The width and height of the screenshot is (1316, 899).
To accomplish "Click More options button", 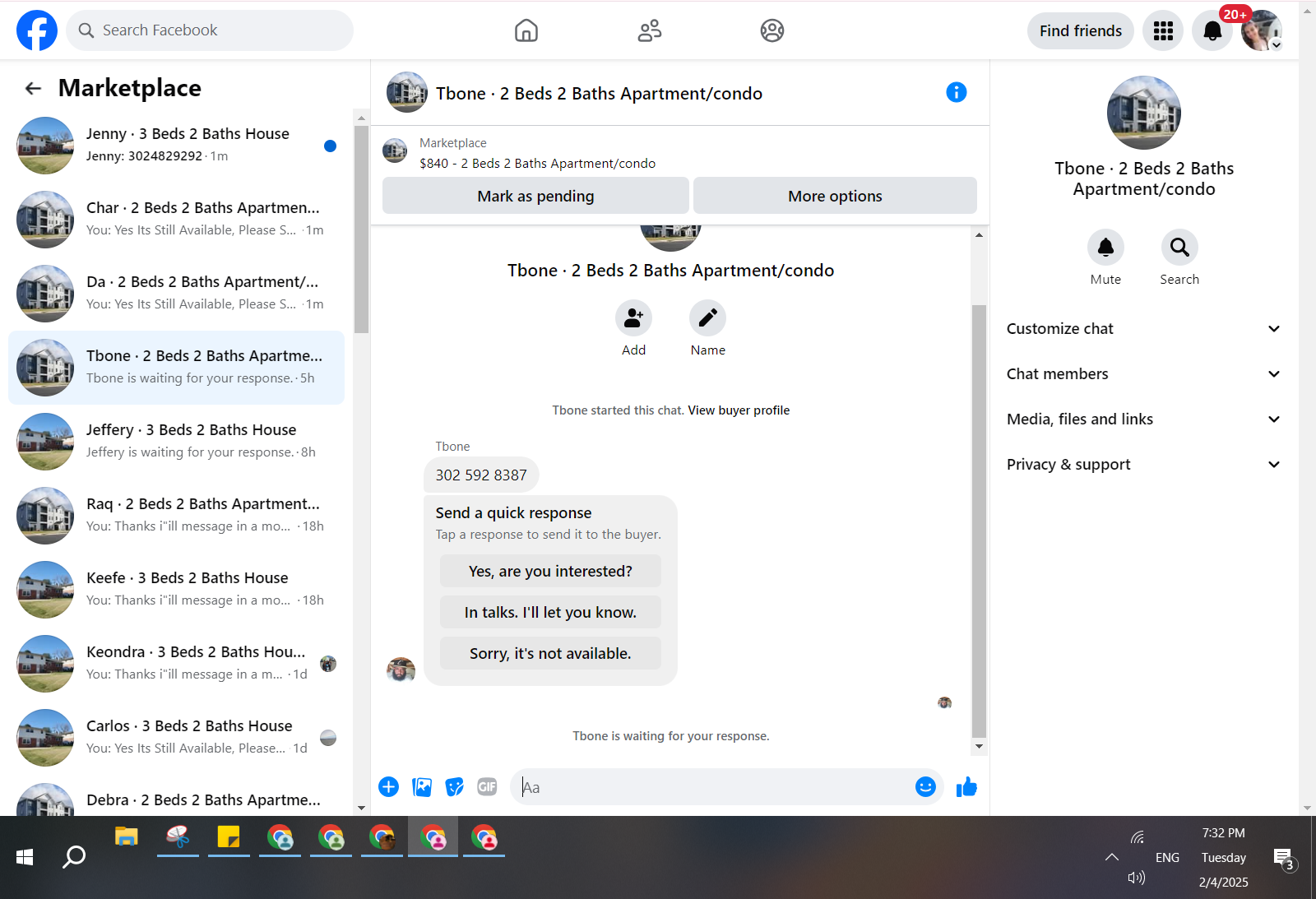I will 835,196.
